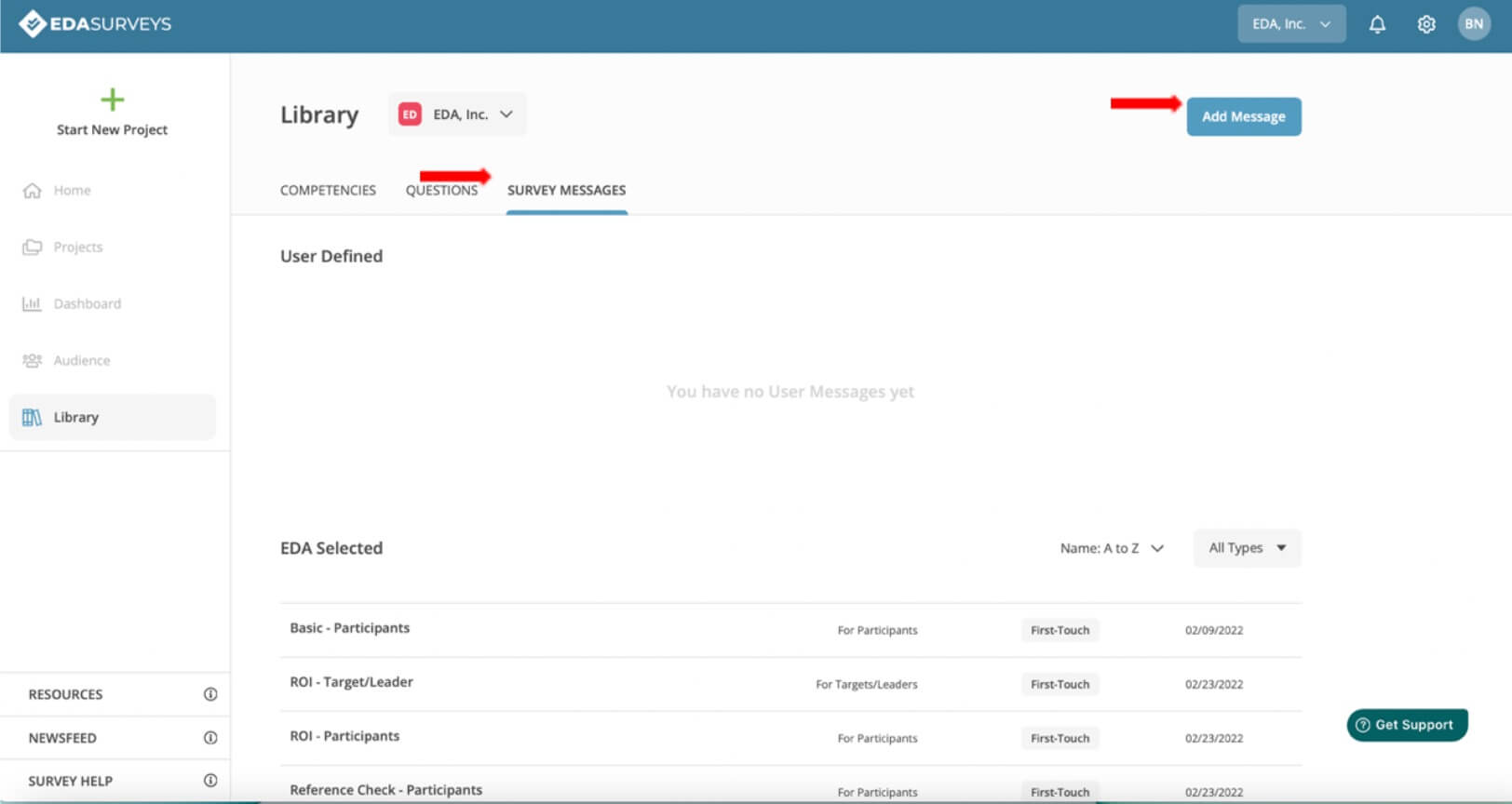The height and width of the screenshot is (804, 1512).
Task: Open the Basic - Participants message
Action: [349, 628]
